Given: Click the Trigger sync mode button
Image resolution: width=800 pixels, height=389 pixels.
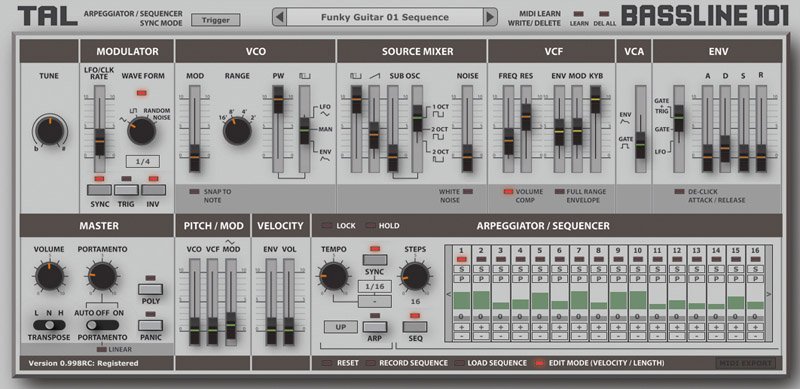Looking at the screenshot, I should pos(216,20).
